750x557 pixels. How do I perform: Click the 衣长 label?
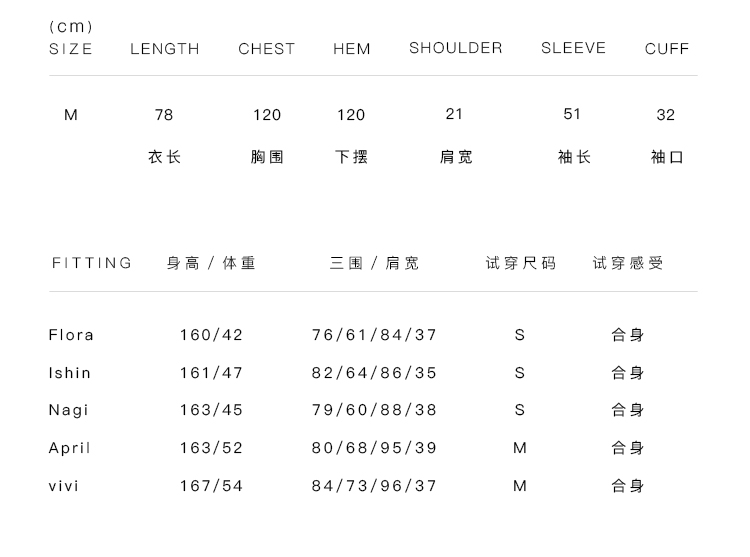165,157
